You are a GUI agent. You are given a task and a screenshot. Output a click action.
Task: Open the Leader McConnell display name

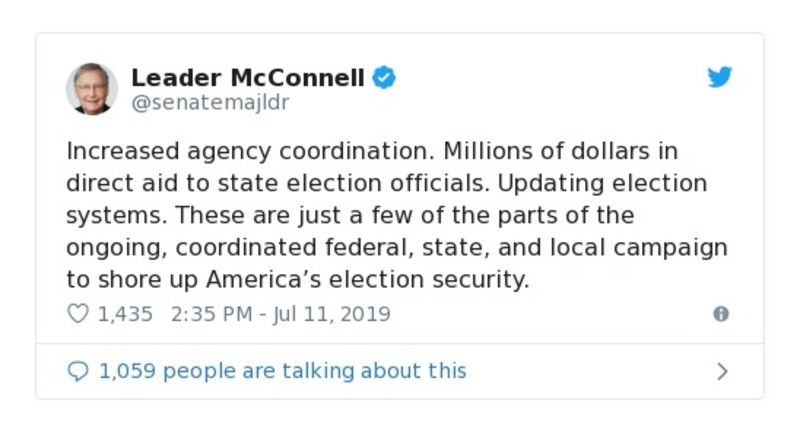[x=249, y=77]
